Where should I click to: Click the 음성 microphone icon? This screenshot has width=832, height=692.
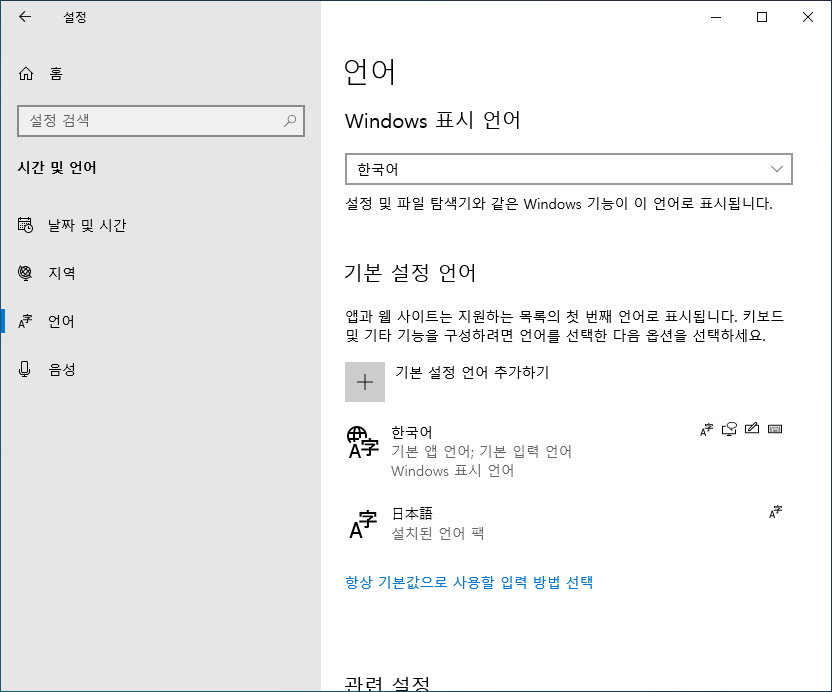(x=24, y=369)
